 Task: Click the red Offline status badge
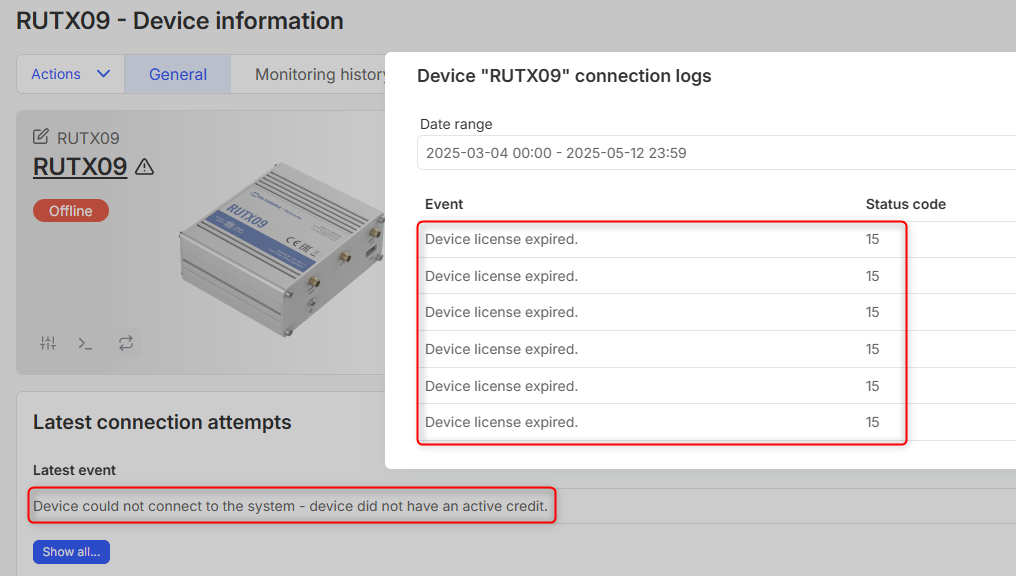(x=71, y=211)
